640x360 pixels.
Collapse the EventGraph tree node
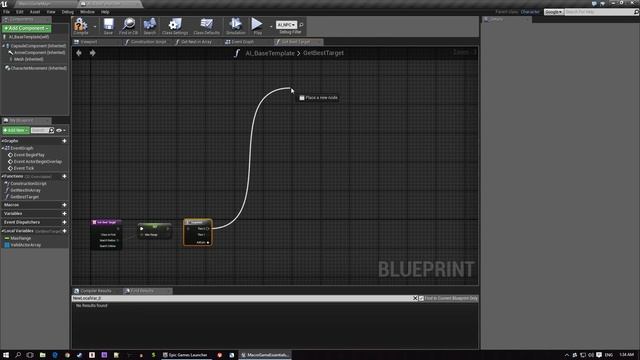(x=3, y=148)
